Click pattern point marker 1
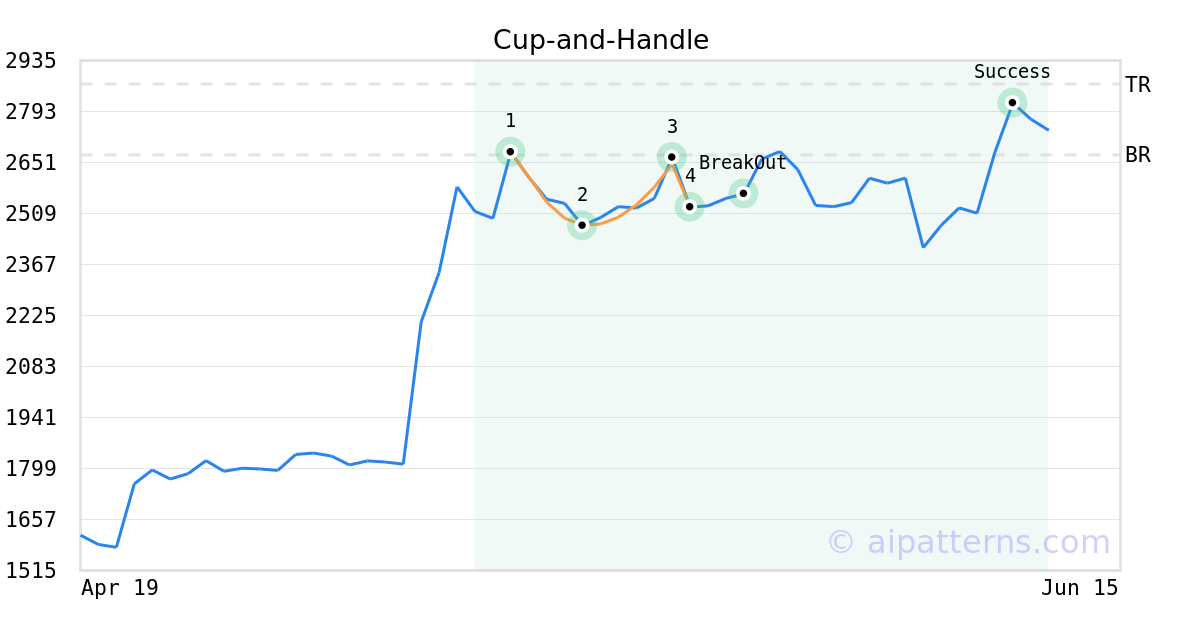The height and width of the screenshot is (630, 1200). pos(510,152)
